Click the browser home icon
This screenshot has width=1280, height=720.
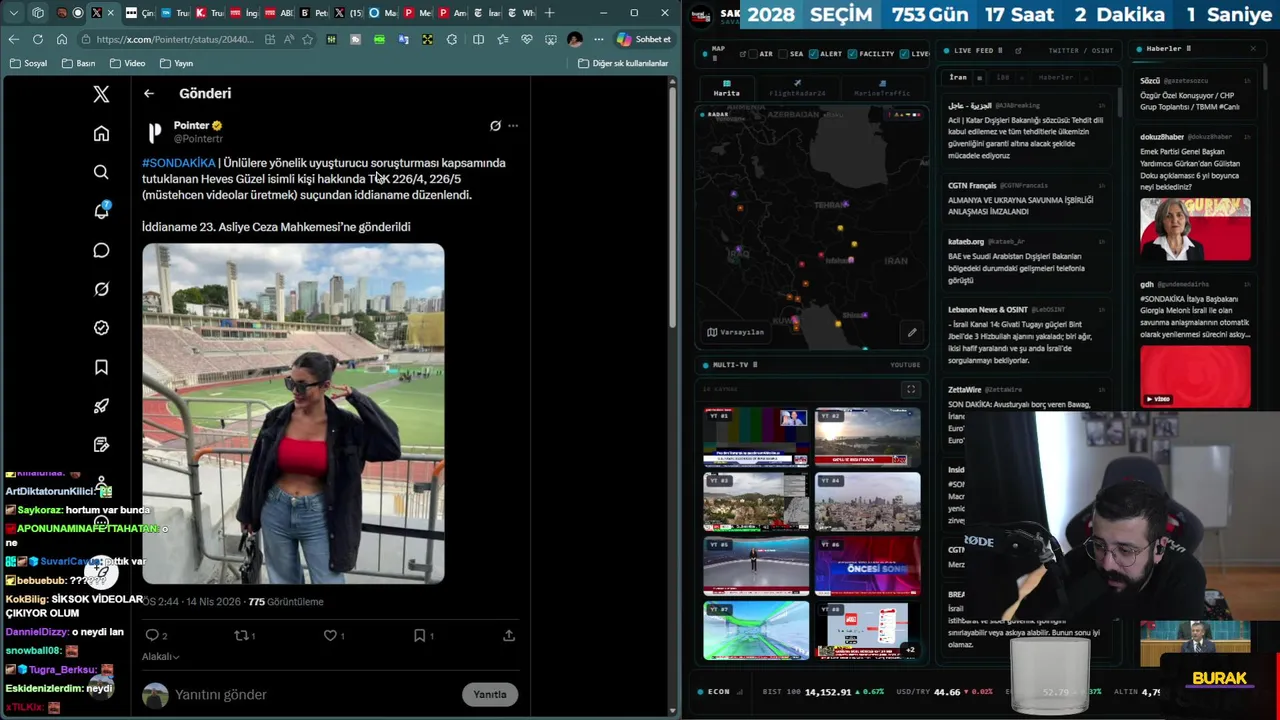tap(62, 39)
